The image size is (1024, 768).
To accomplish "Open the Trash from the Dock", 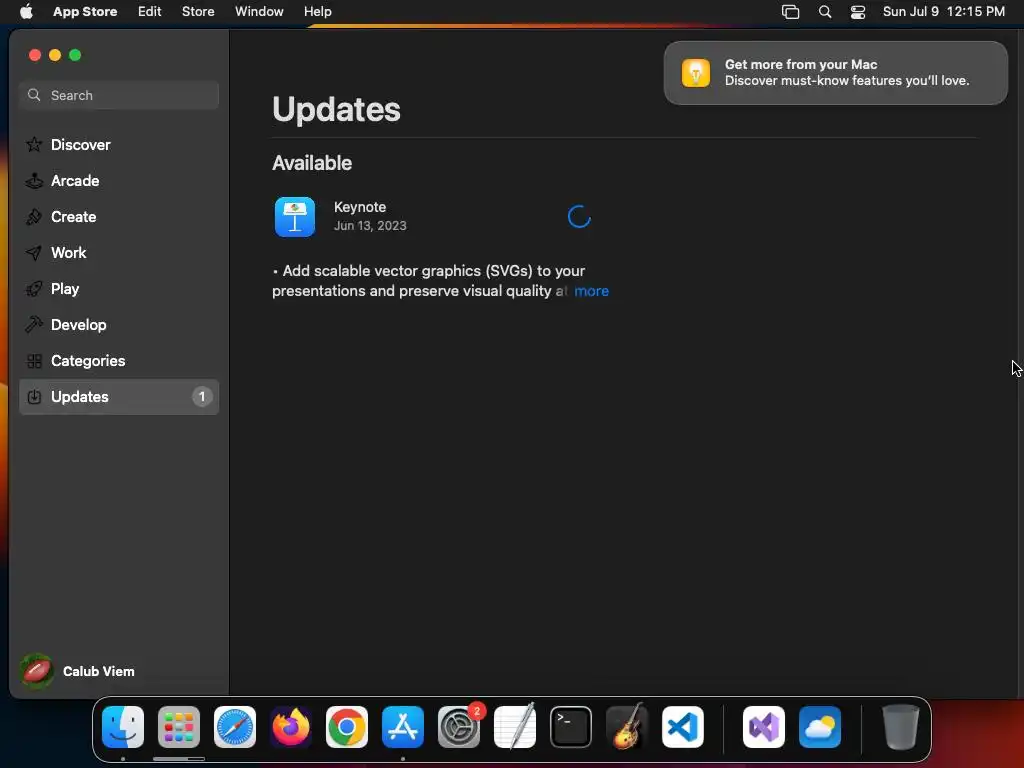I will tap(901, 727).
